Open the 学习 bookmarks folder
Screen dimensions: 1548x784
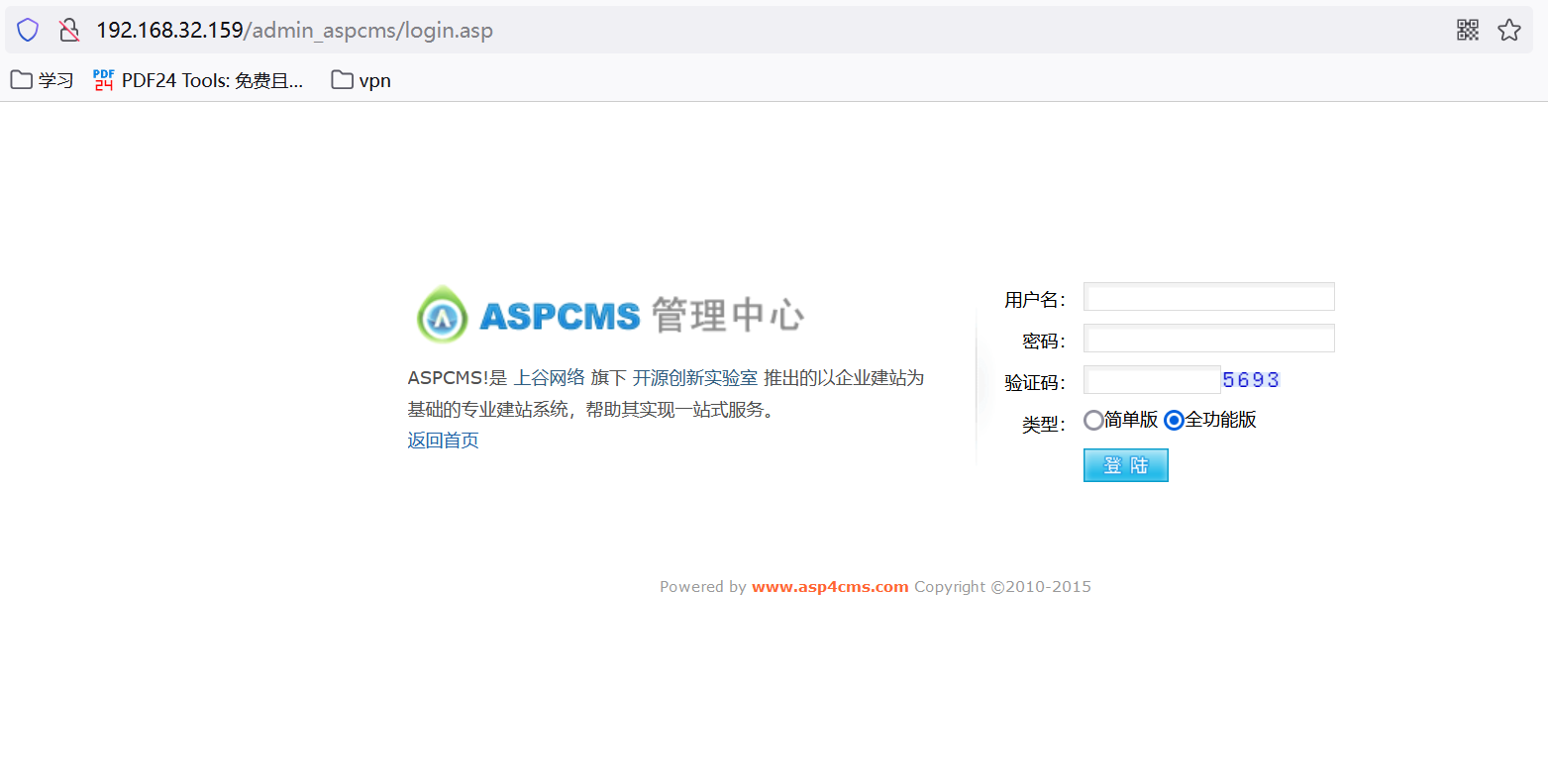tap(43, 80)
